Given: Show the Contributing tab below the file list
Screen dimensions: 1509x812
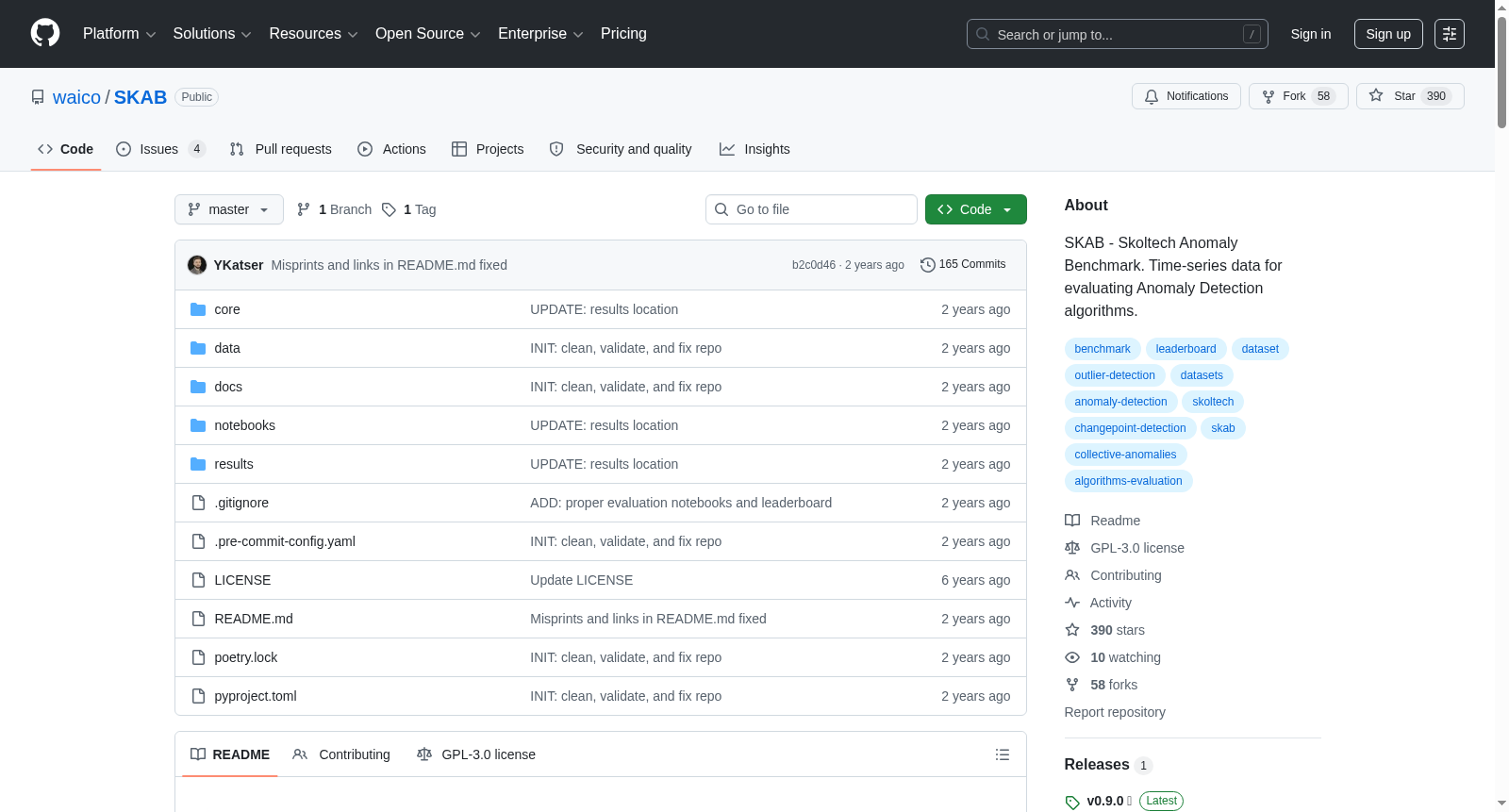Looking at the screenshot, I should (341, 754).
